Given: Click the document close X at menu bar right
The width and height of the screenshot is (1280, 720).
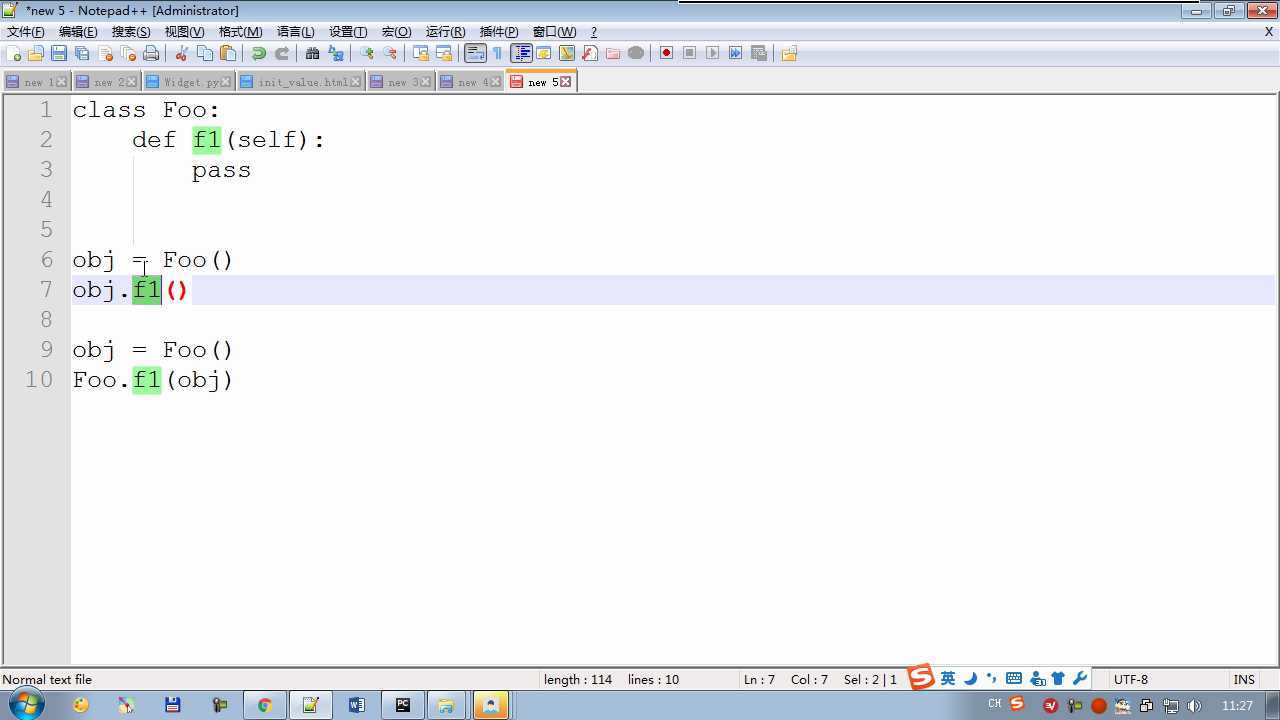Looking at the screenshot, I should pos(1268,32).
